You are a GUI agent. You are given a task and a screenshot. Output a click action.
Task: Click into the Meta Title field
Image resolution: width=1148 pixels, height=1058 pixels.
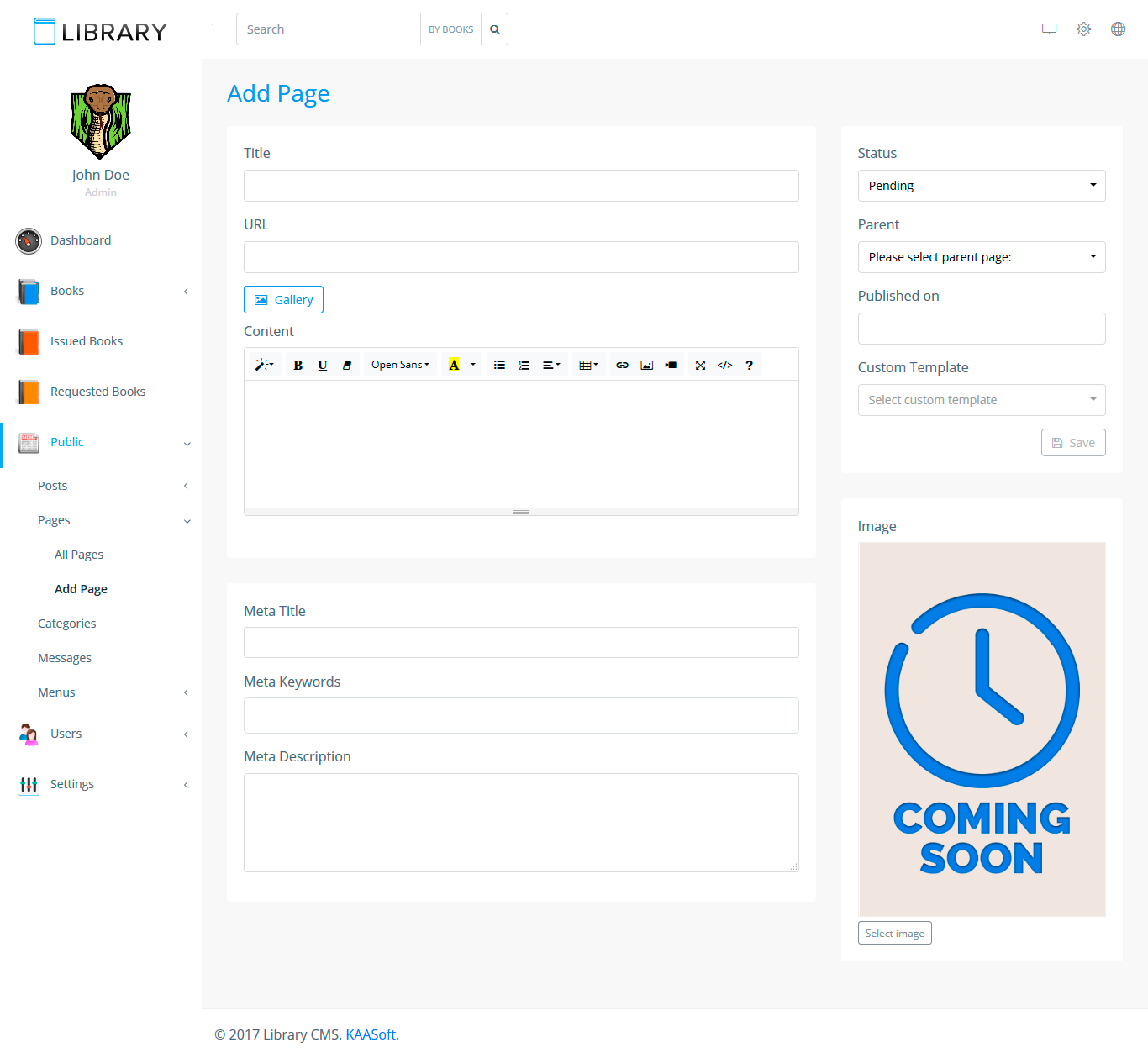pyautogui.click(x=521, y=643)
